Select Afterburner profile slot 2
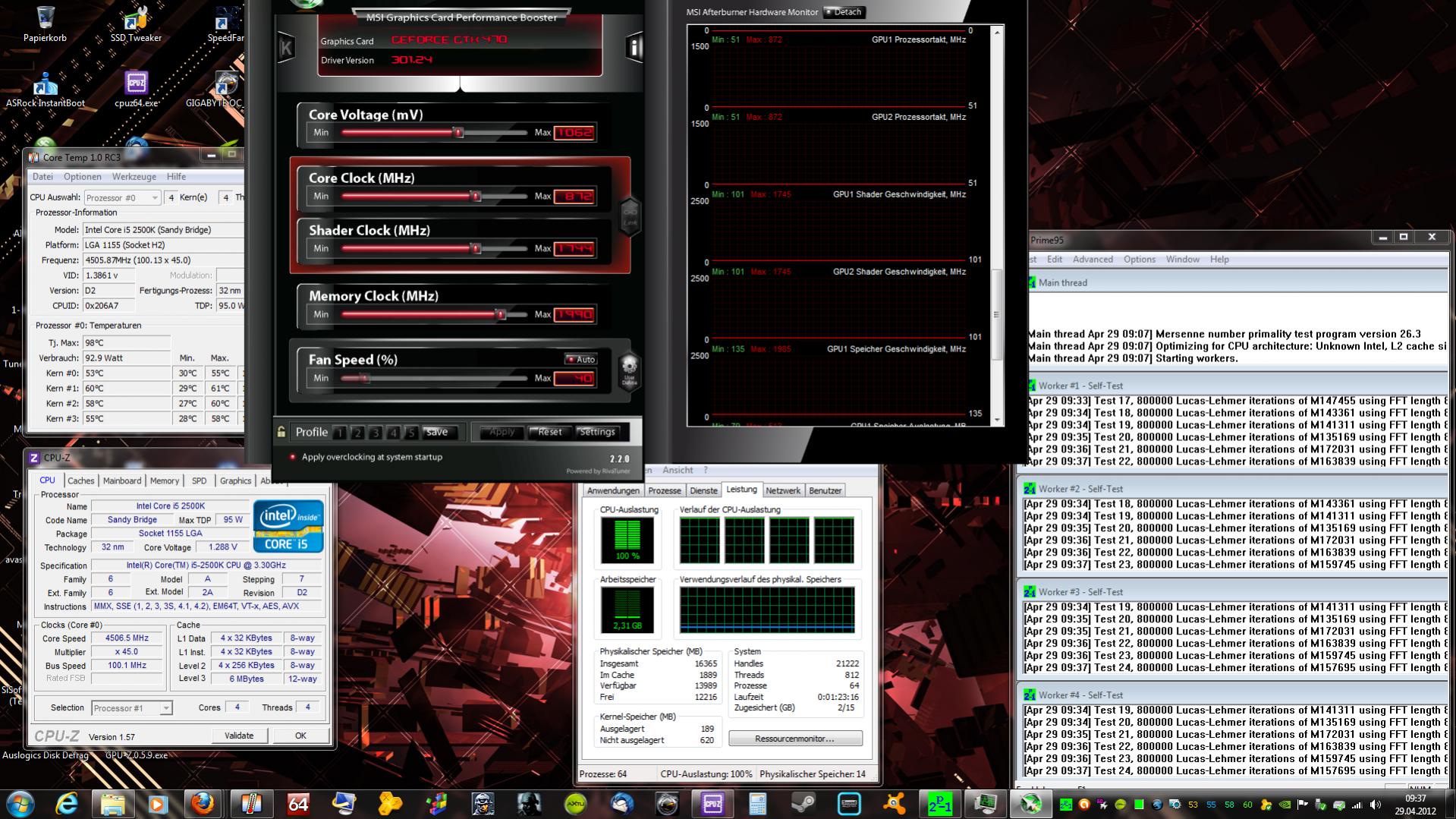The image size is (1456, 819). 357,433
